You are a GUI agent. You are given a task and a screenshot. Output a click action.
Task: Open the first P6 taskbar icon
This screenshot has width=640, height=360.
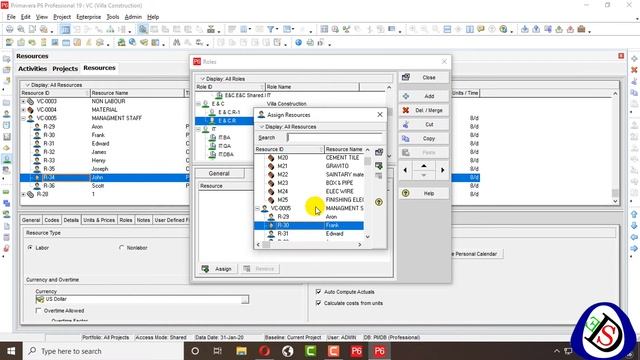(x=356, y=351)
